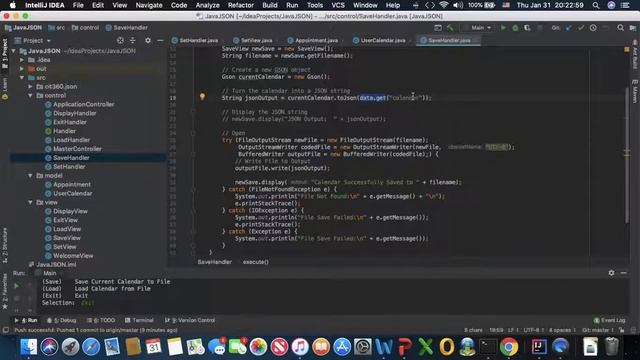Click the Git commit checkmark icon
Viewport: 640px width, 360px height.
pos(581,28)
